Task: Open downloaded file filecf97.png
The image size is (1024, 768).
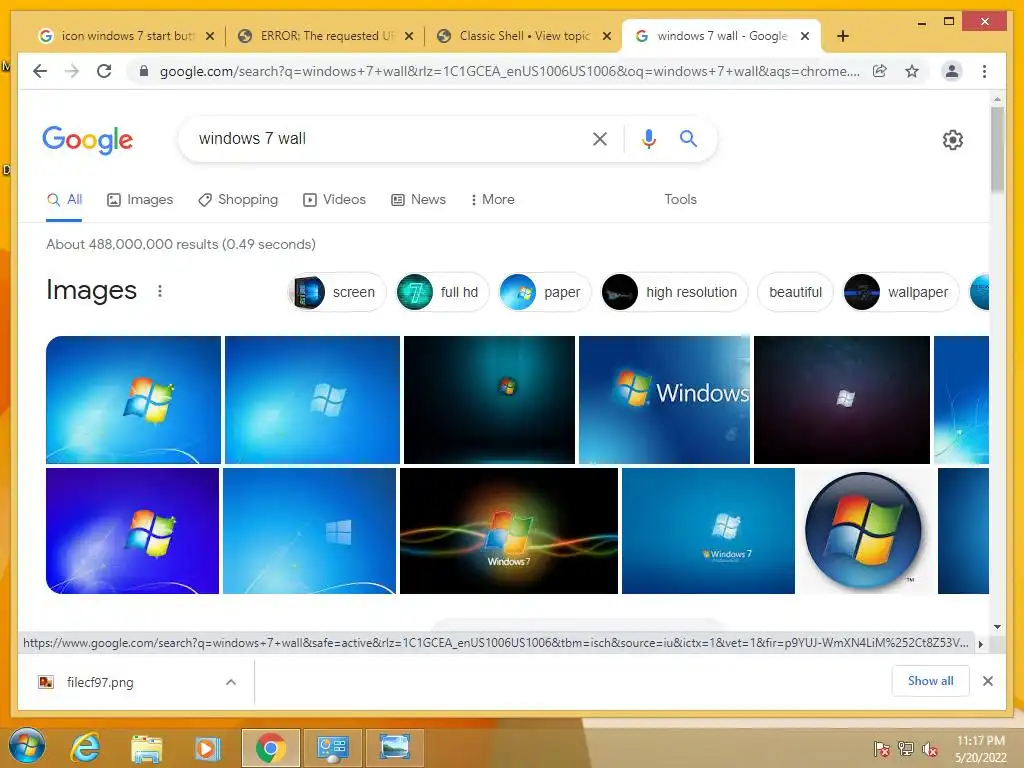Action: pos(99,682)
